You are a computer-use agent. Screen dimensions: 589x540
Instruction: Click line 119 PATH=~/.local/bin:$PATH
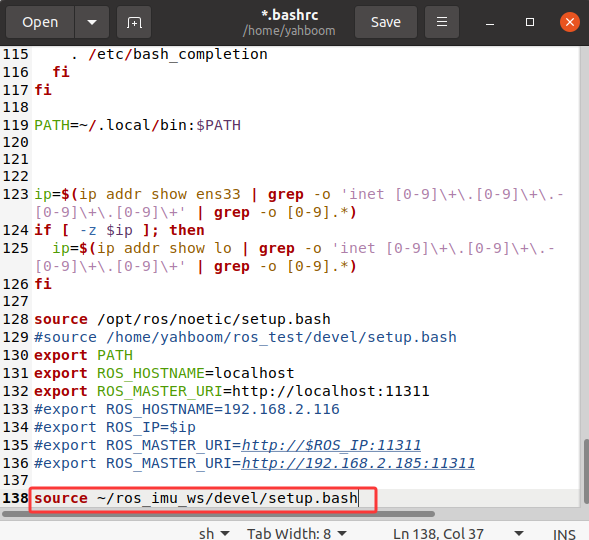point(137,125)
